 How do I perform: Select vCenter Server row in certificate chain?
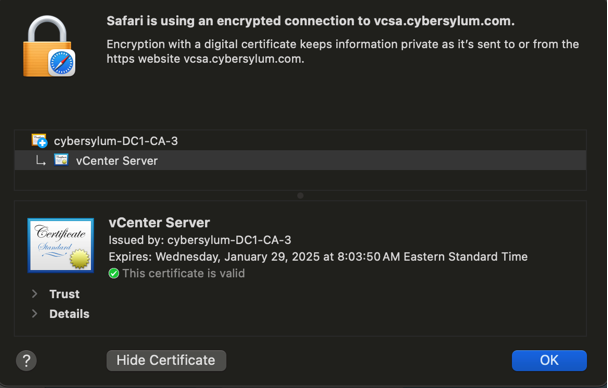click(300, 160)
